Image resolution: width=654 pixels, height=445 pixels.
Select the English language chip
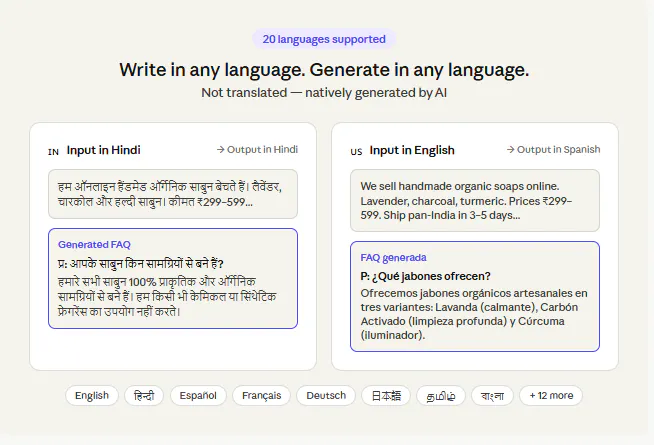click(92, 395)
